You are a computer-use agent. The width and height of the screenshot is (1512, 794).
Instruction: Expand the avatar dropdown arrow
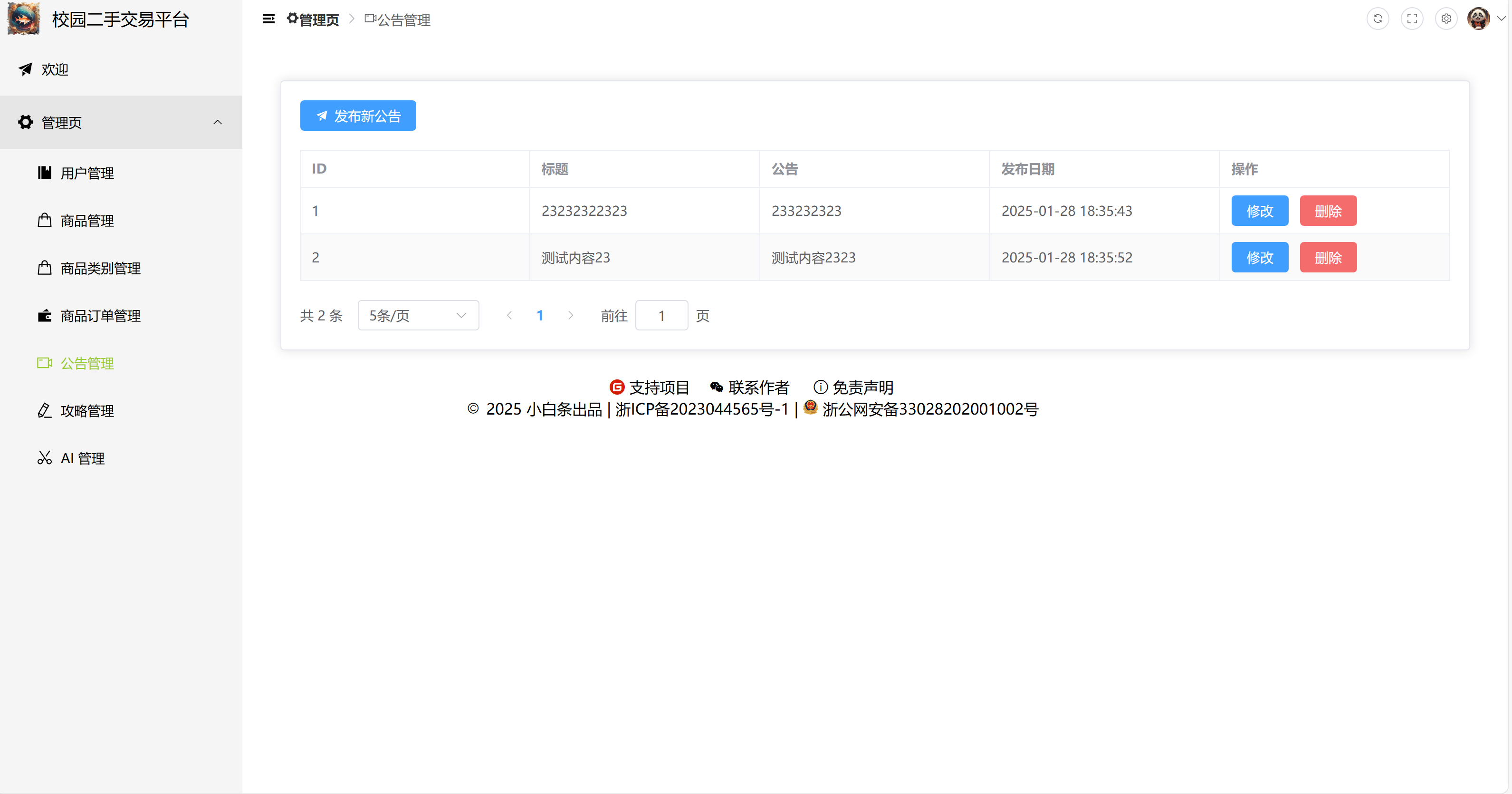[x=1501, y=19]
